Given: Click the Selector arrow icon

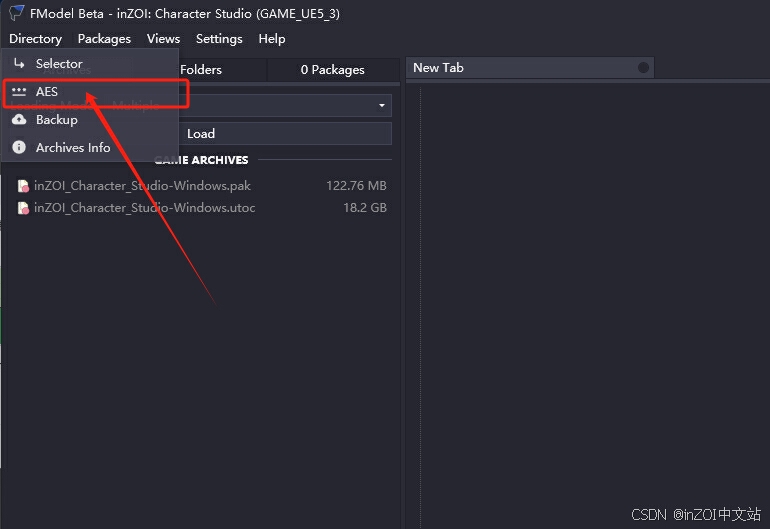Looking at the screenshot, I should point(19,63).
